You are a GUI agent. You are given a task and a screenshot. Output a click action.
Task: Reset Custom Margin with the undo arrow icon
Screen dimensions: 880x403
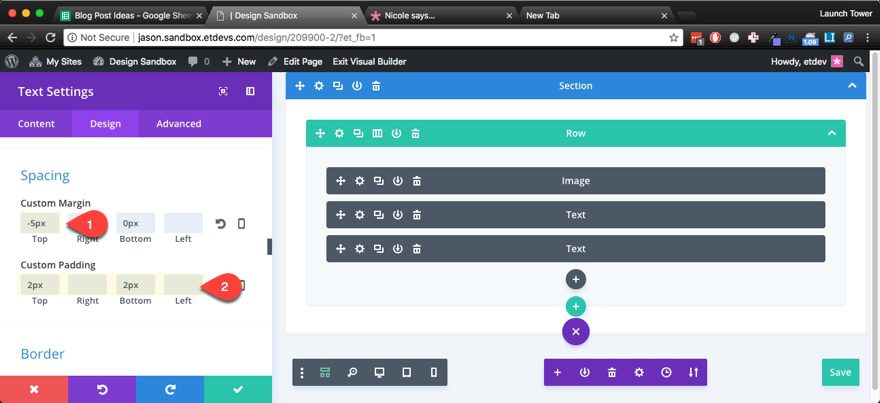click(x=221, y=224)
